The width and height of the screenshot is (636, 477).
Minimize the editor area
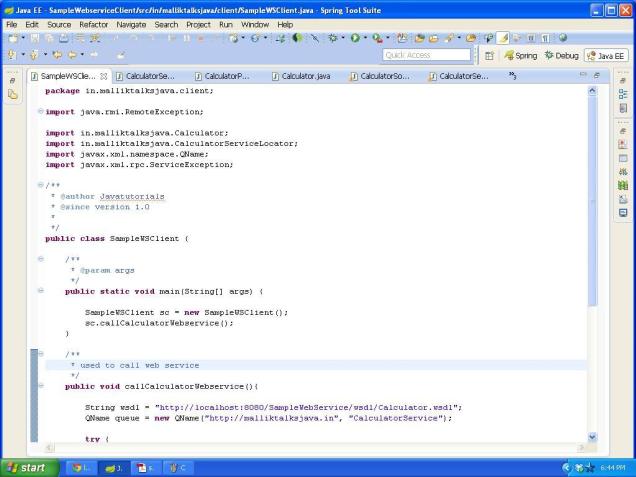coord(584,75)
